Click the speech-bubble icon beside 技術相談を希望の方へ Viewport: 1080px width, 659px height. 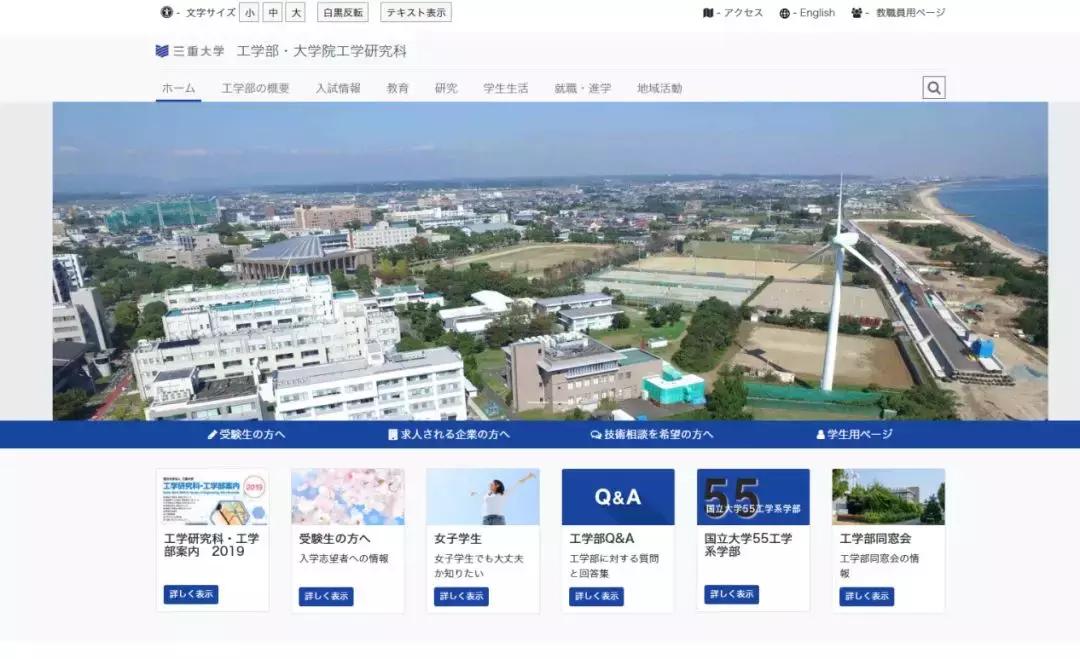pyautogui.click(x=594, y=434)
